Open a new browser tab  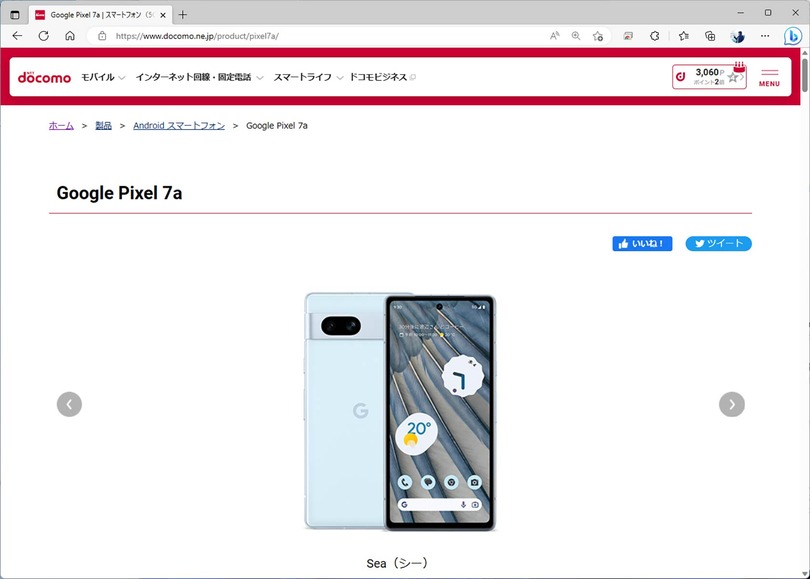[182, 14]
